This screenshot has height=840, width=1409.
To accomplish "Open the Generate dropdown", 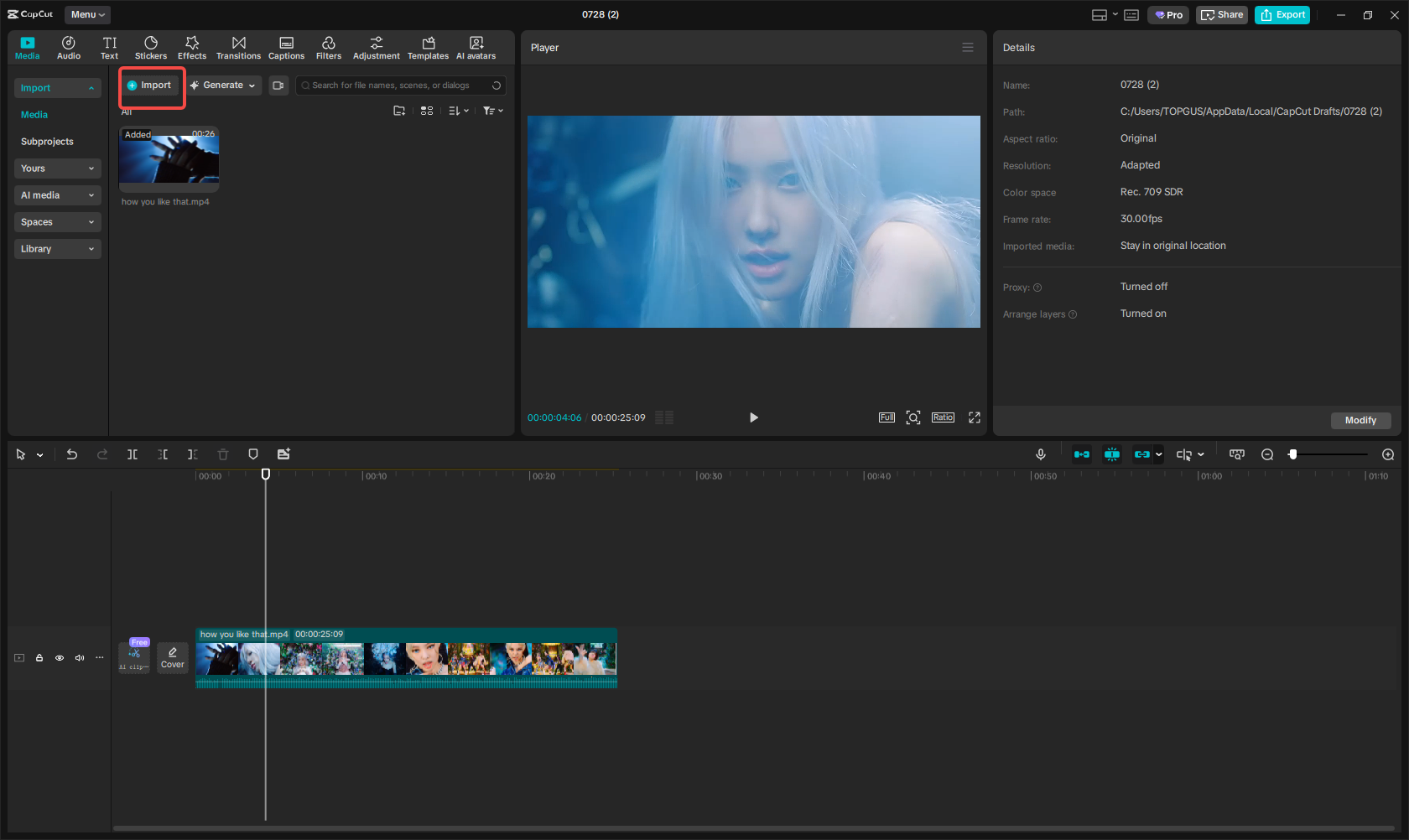I will click(223, 85).
